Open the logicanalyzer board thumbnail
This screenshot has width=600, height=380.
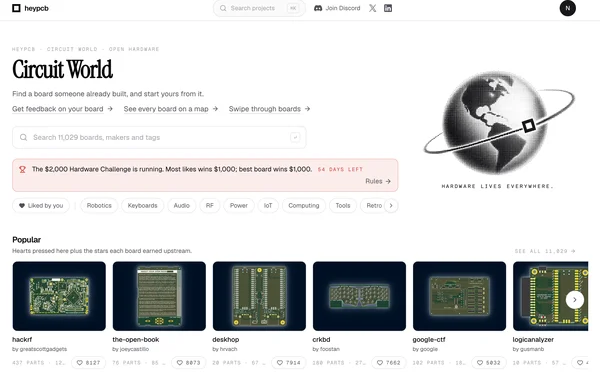coord(551,296)
